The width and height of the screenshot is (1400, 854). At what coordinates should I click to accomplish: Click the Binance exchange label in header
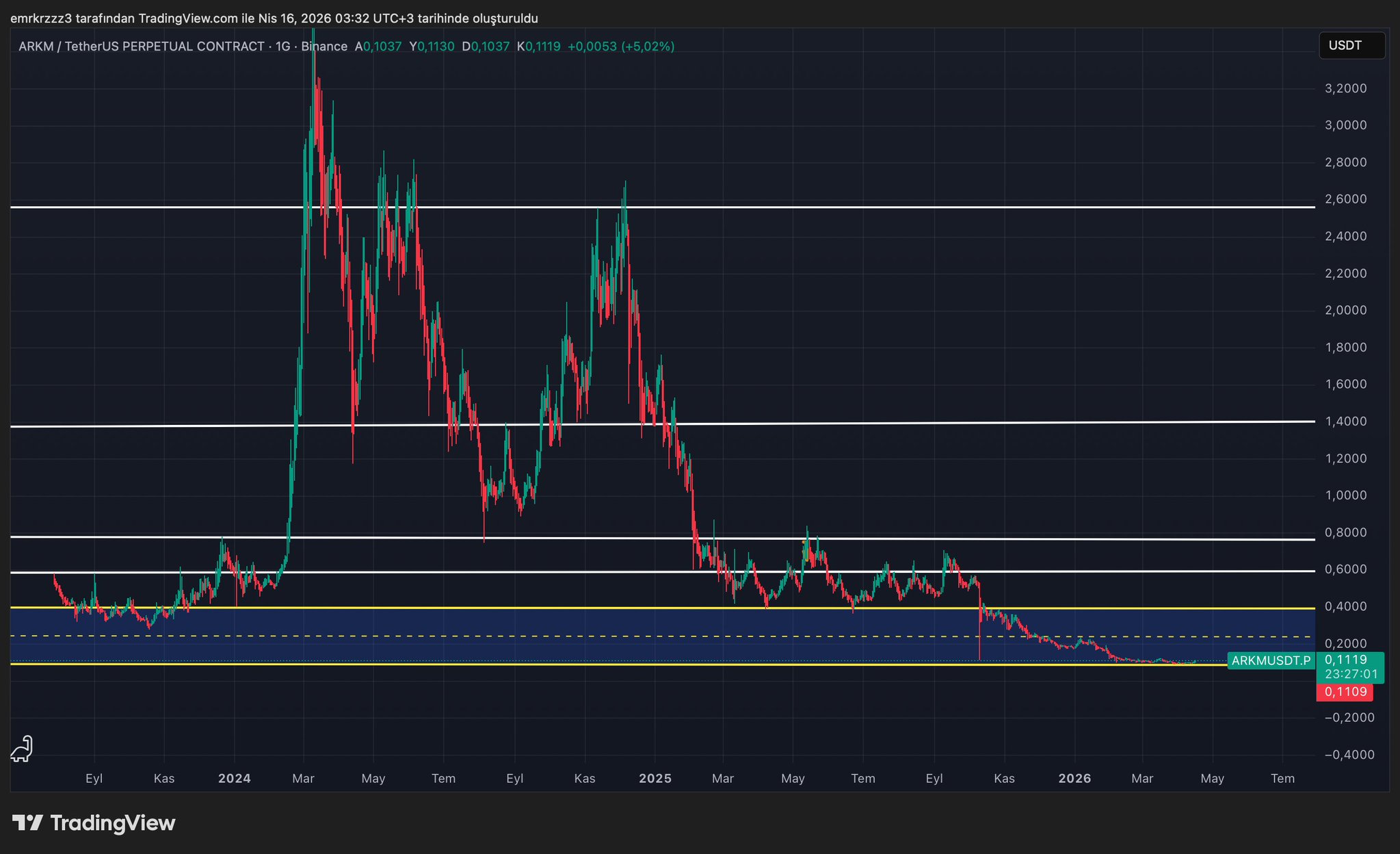click(324, 47)
